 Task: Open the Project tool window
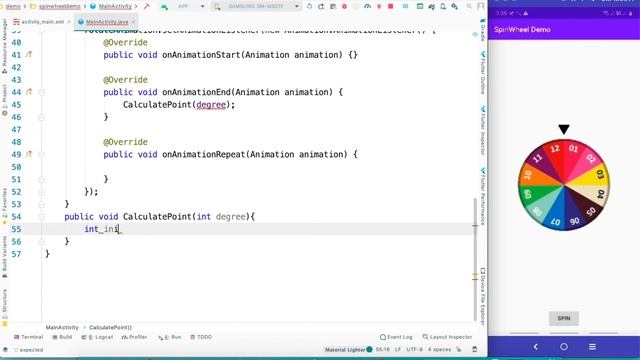coord(4,99)
